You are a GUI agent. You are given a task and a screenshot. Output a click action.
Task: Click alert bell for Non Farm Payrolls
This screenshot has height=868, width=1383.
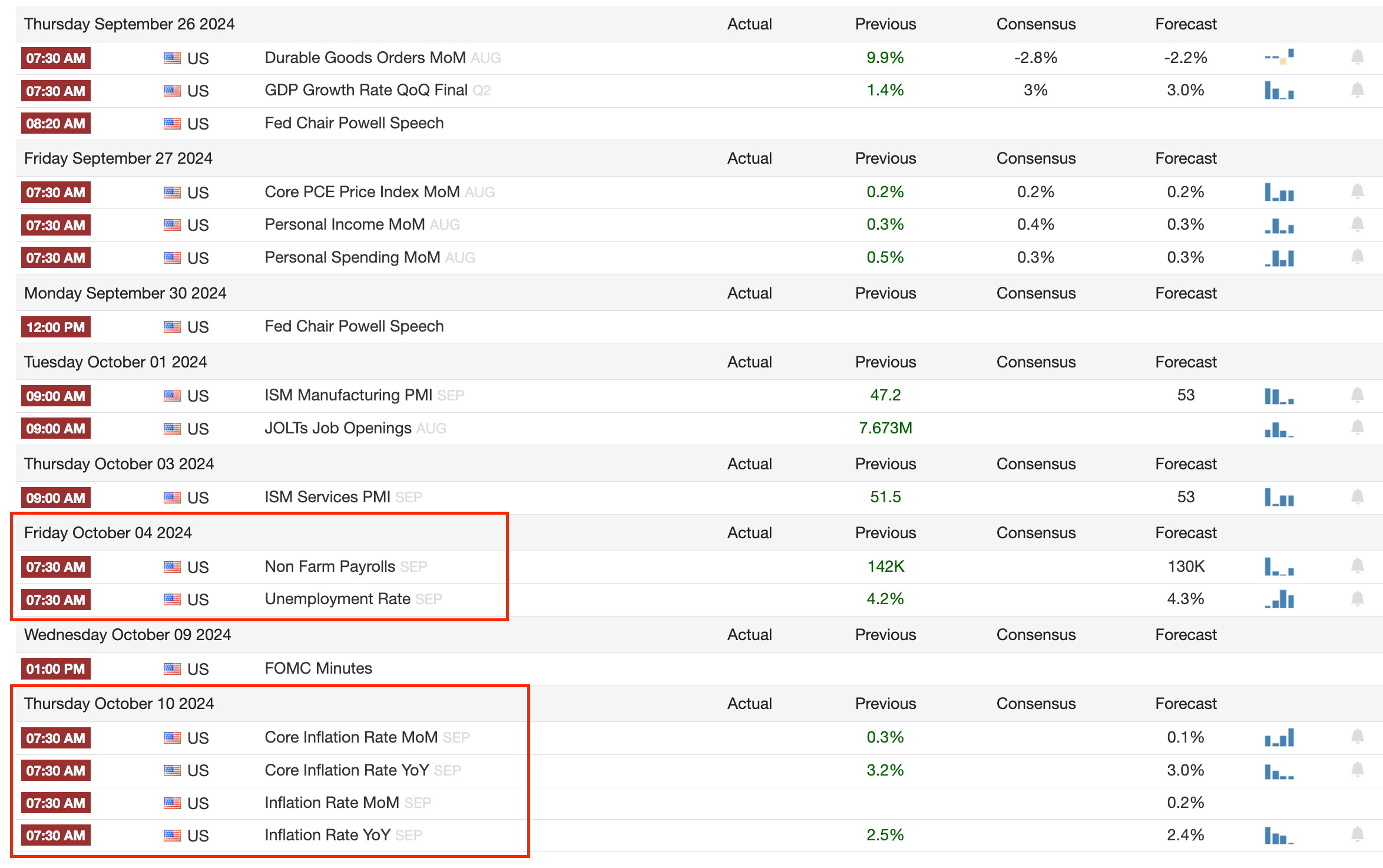click(x=1357, y=566)
